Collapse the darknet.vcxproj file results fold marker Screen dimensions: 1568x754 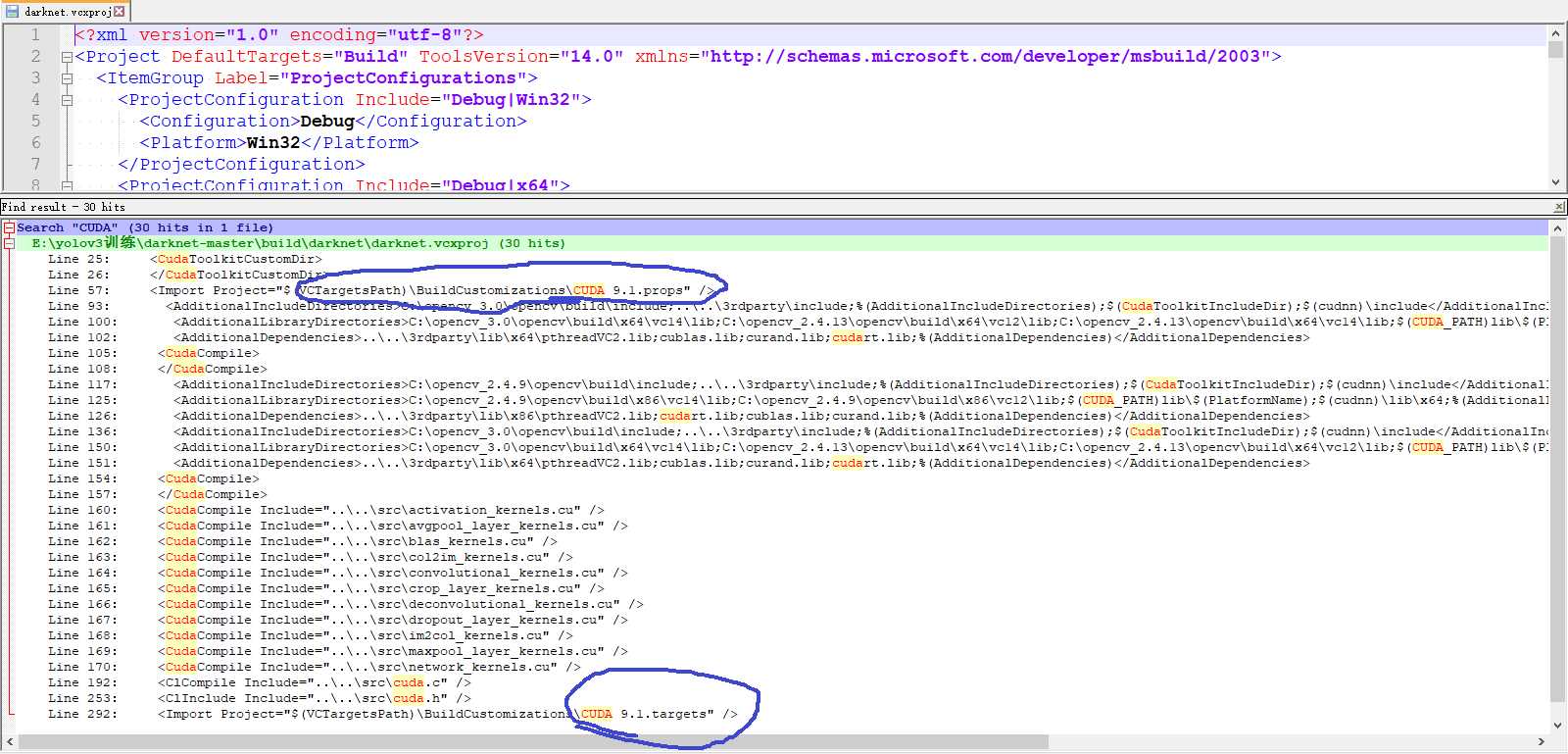coord(9,243)
